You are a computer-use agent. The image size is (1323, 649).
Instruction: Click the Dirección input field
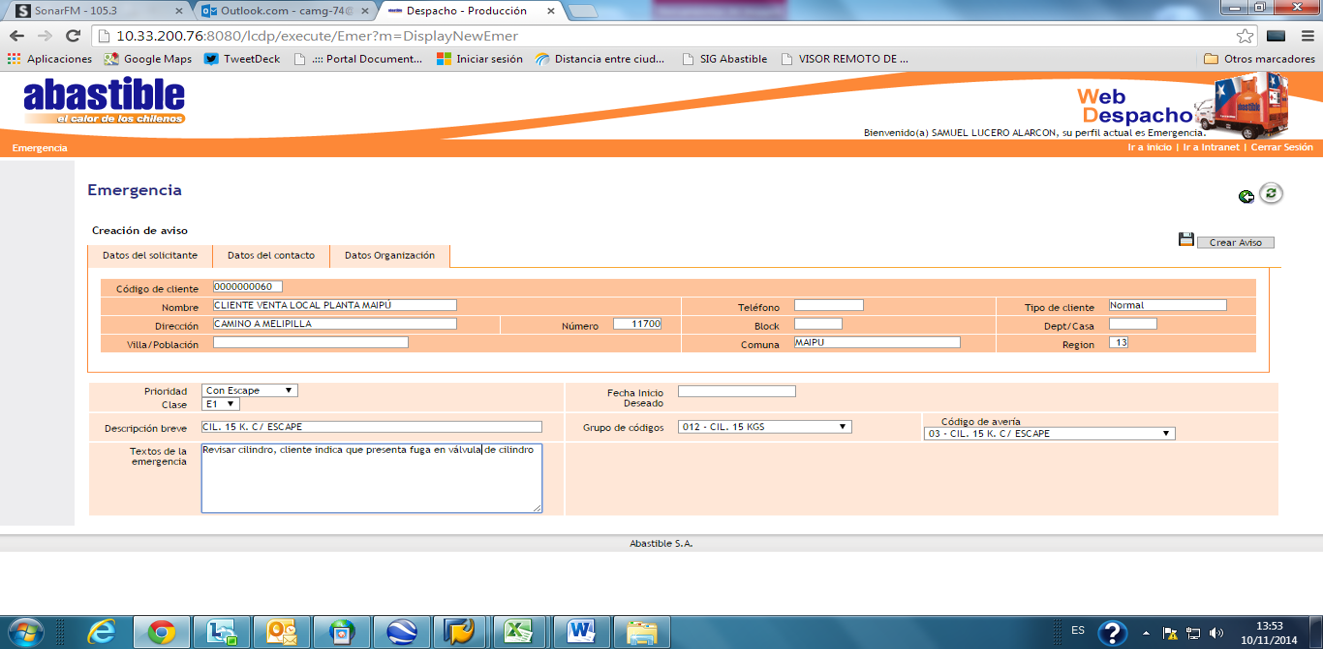tap(335, 324)
